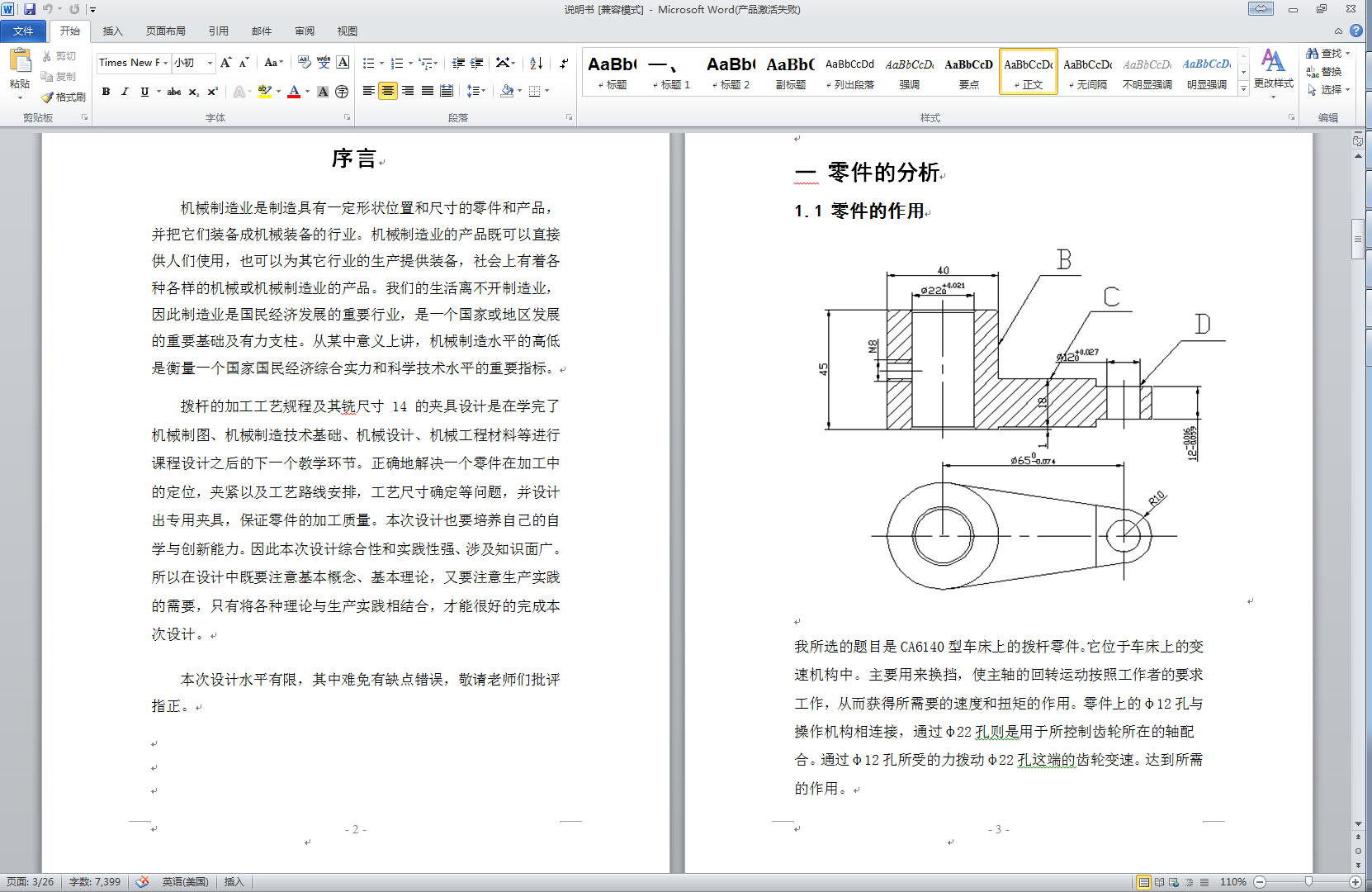The height and width of the screenshot is (892, 1372).
Task: Open the Change Case (Aa) dropdown
Action: pyautogui.click(x=273, y=63)
